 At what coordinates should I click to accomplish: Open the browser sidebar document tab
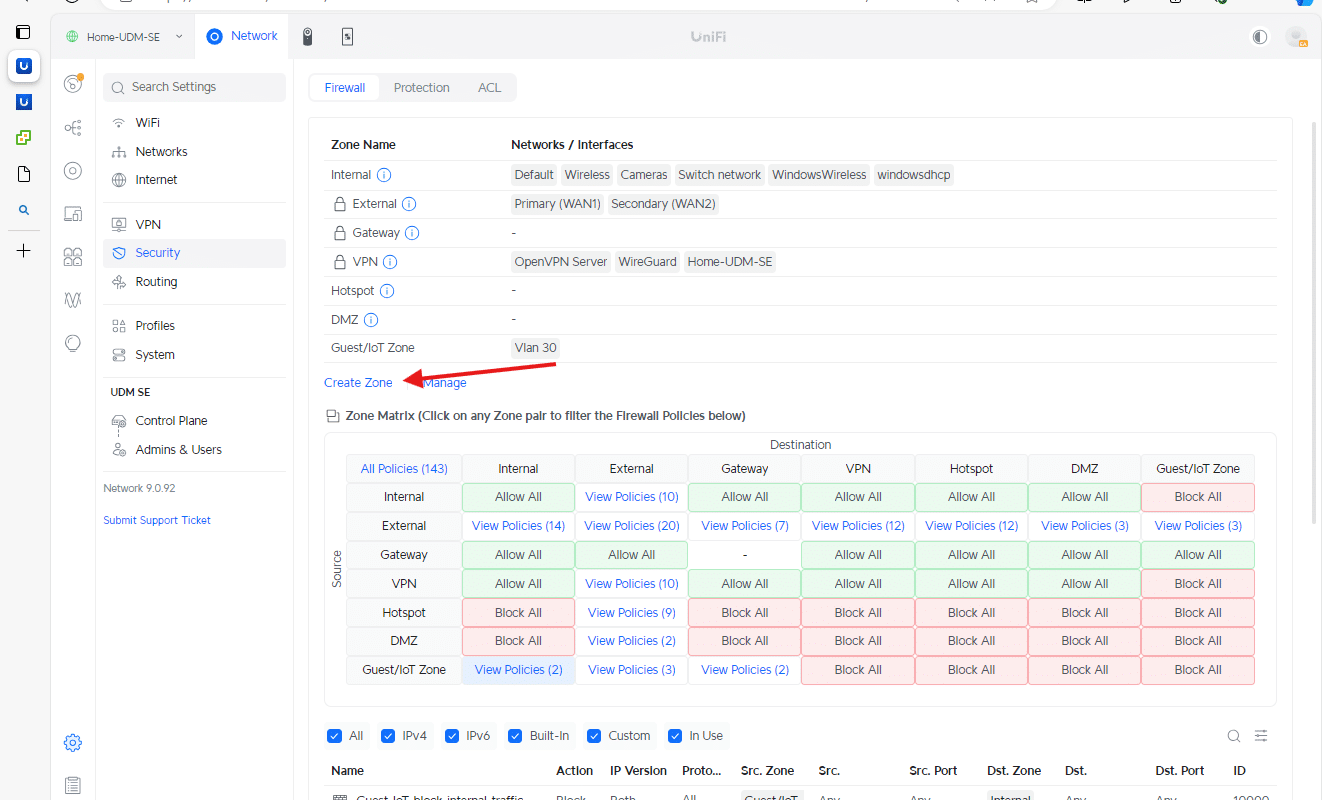[24, 174]
